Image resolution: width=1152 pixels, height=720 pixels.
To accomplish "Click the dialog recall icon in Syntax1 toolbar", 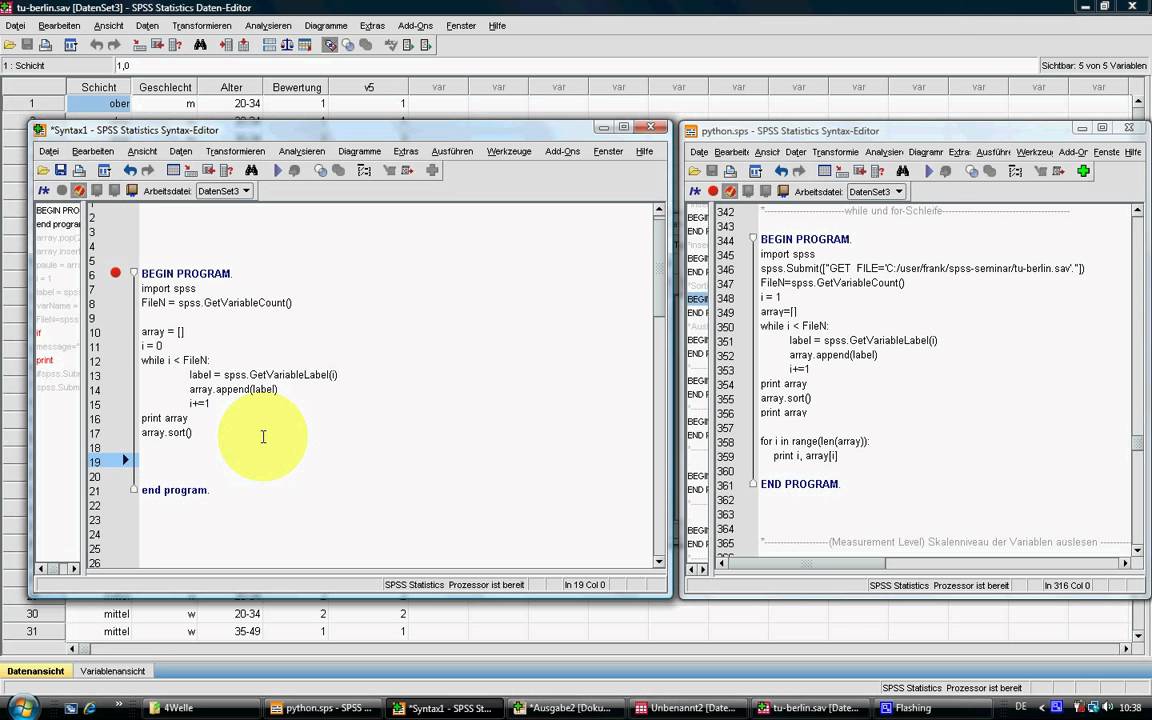I will 104,170.
